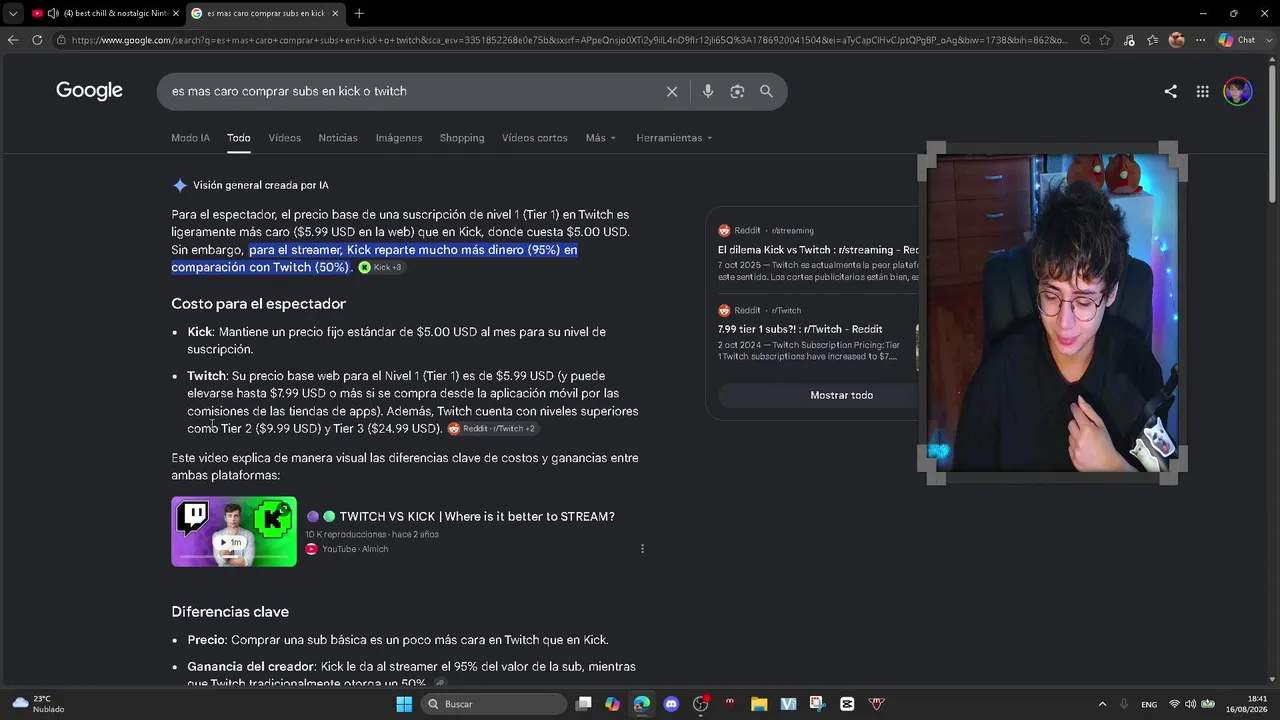Image resolution: width=1280 pixels, height=720 pixels.
Task: Launch Copilot from the taskbar
Action: click(612, 704)
